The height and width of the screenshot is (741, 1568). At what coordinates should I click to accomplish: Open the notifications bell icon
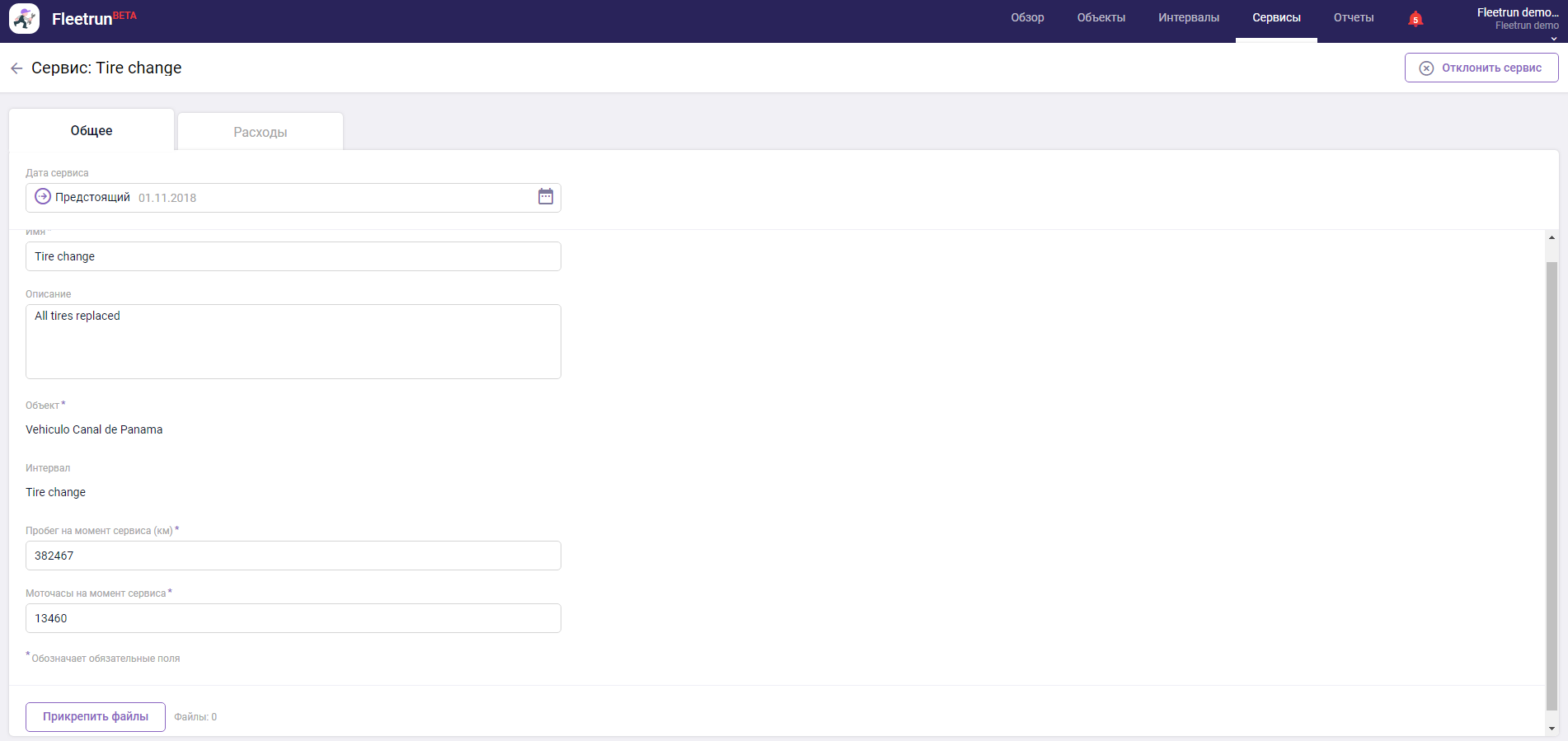pyautogui.click(x=1415, y=19)
